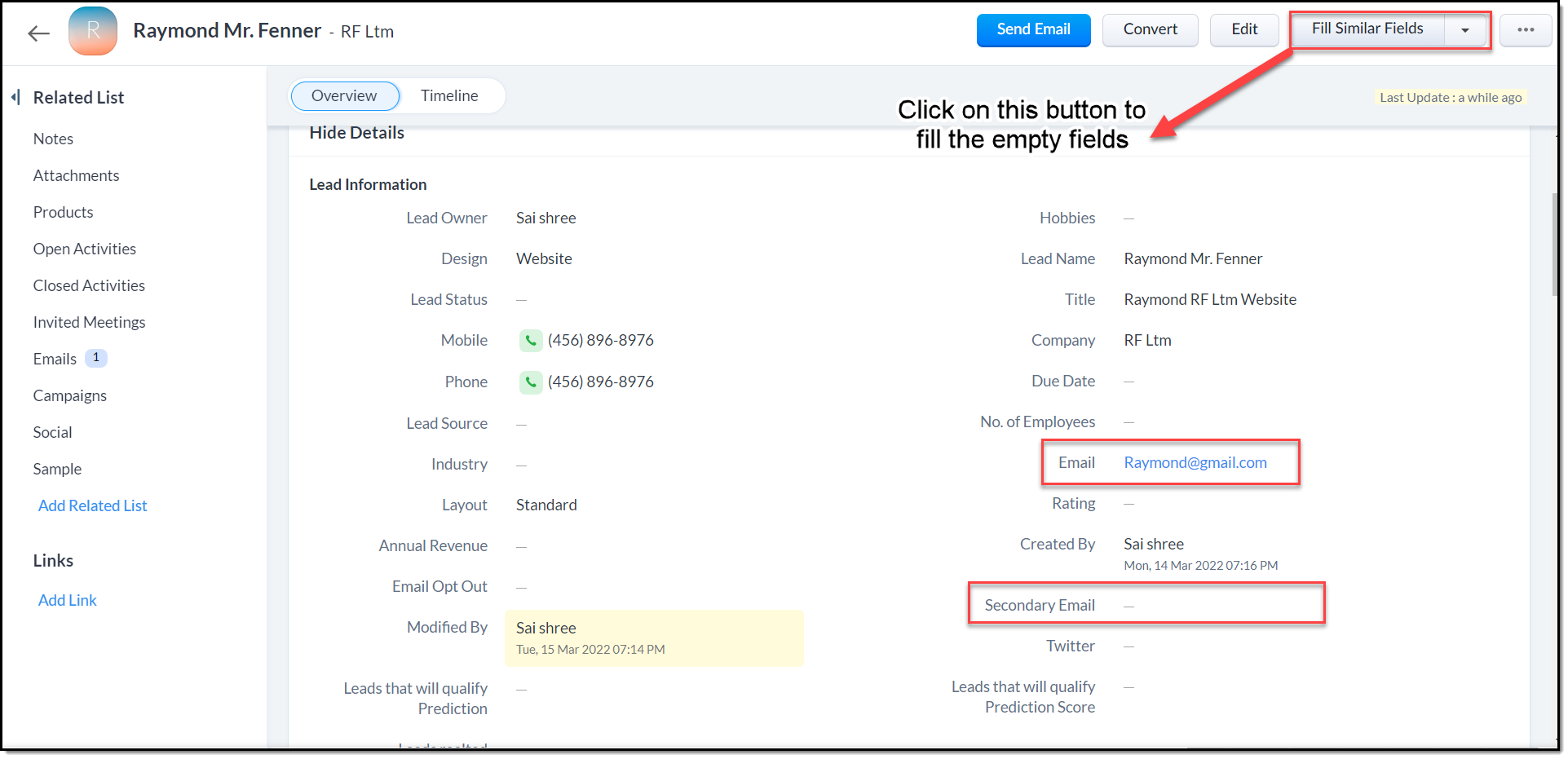Collapse details with Hide Details
1568x759 pixels.
click(356, 133)
